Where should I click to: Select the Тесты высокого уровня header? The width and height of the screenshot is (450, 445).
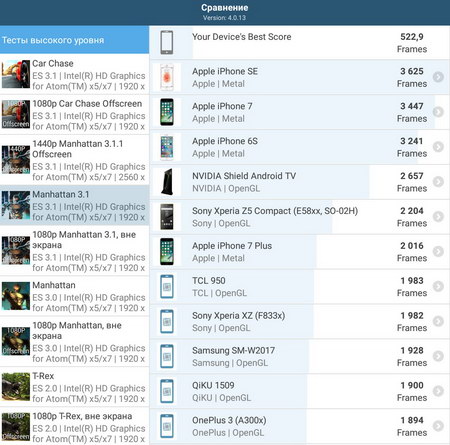click(x=74, y=40)
